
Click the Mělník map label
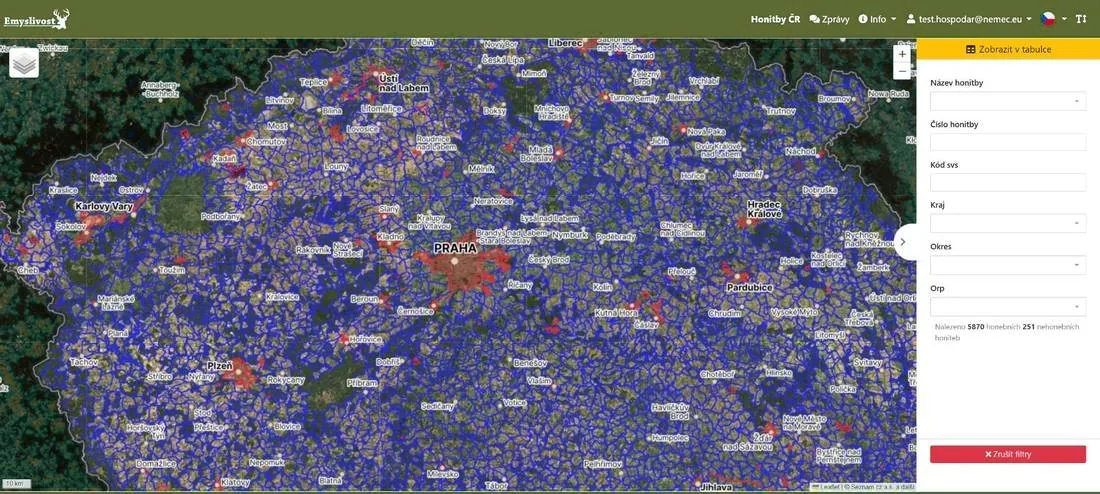click(481, 169)
